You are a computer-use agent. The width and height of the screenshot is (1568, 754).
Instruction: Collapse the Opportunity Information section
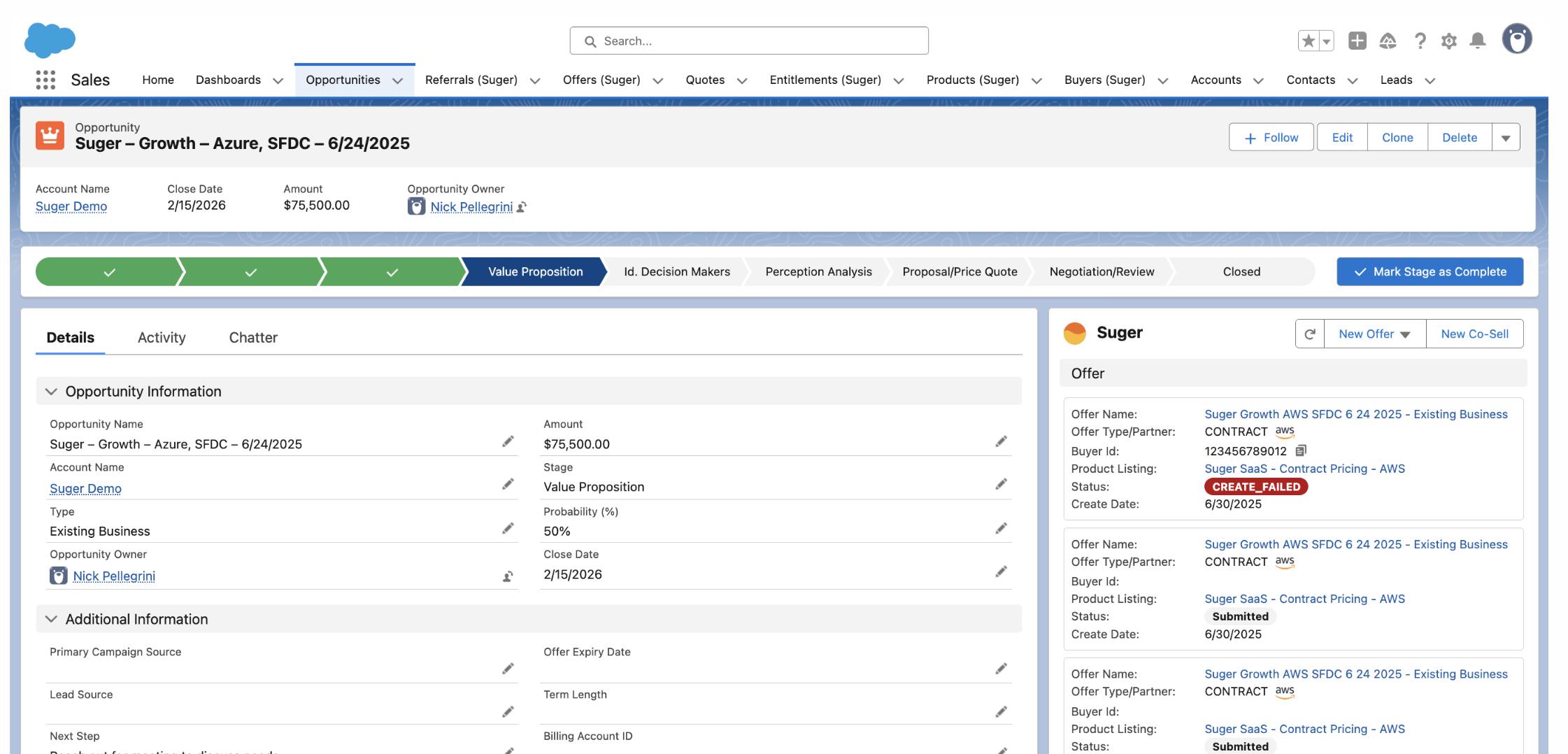(51, 392)
